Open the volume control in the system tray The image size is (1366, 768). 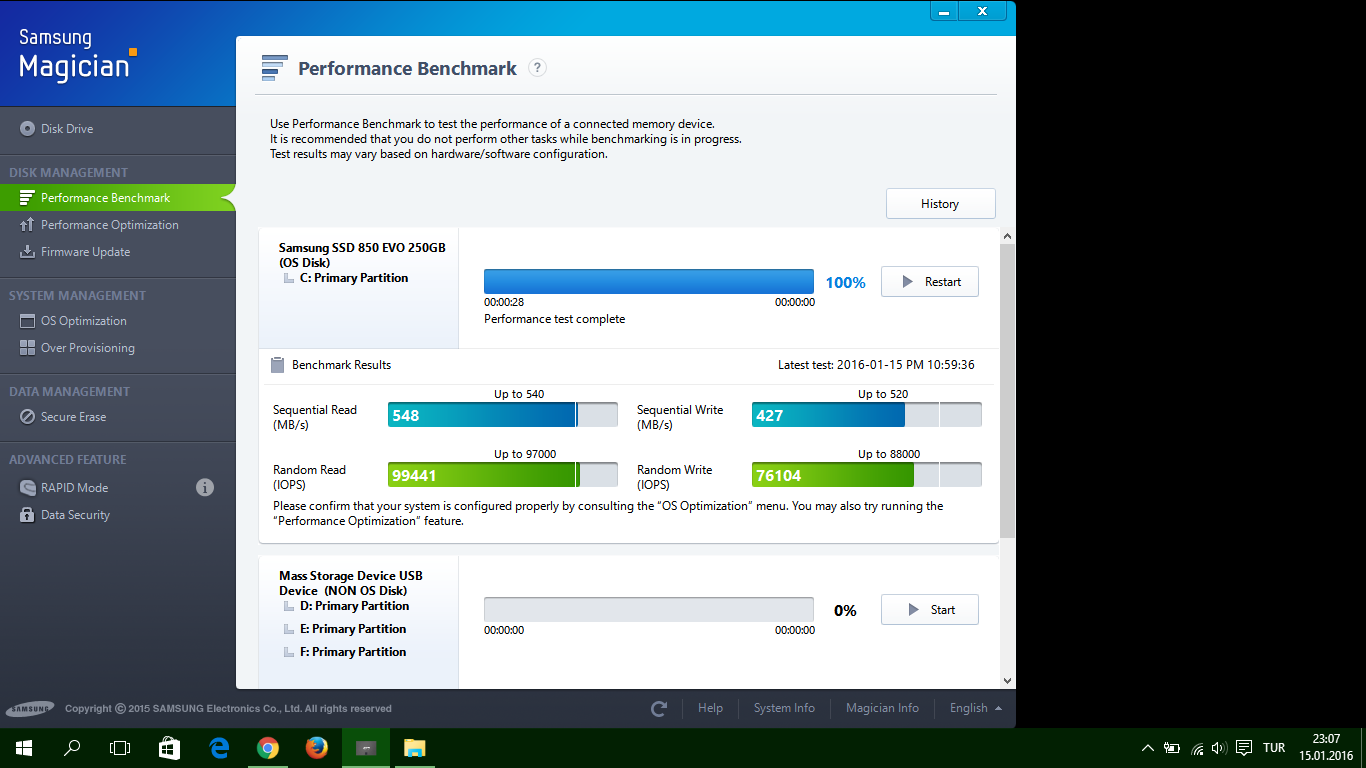pyautogui.click(x=1219, y=748)
